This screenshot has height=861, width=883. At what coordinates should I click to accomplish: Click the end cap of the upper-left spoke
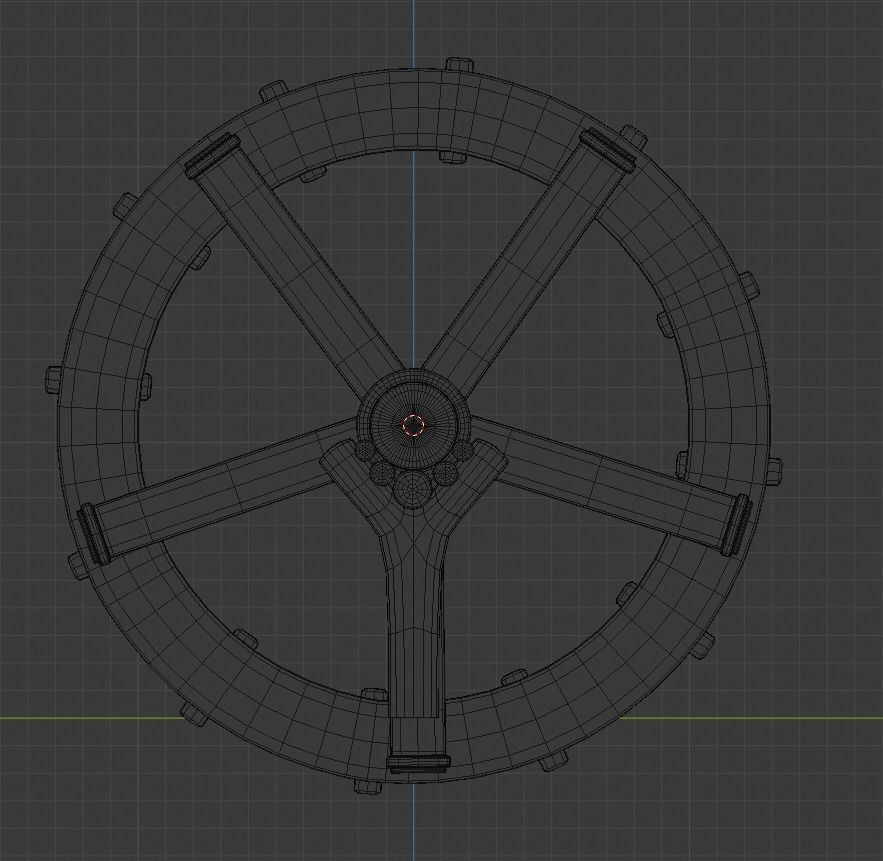[x=212, y=155]
